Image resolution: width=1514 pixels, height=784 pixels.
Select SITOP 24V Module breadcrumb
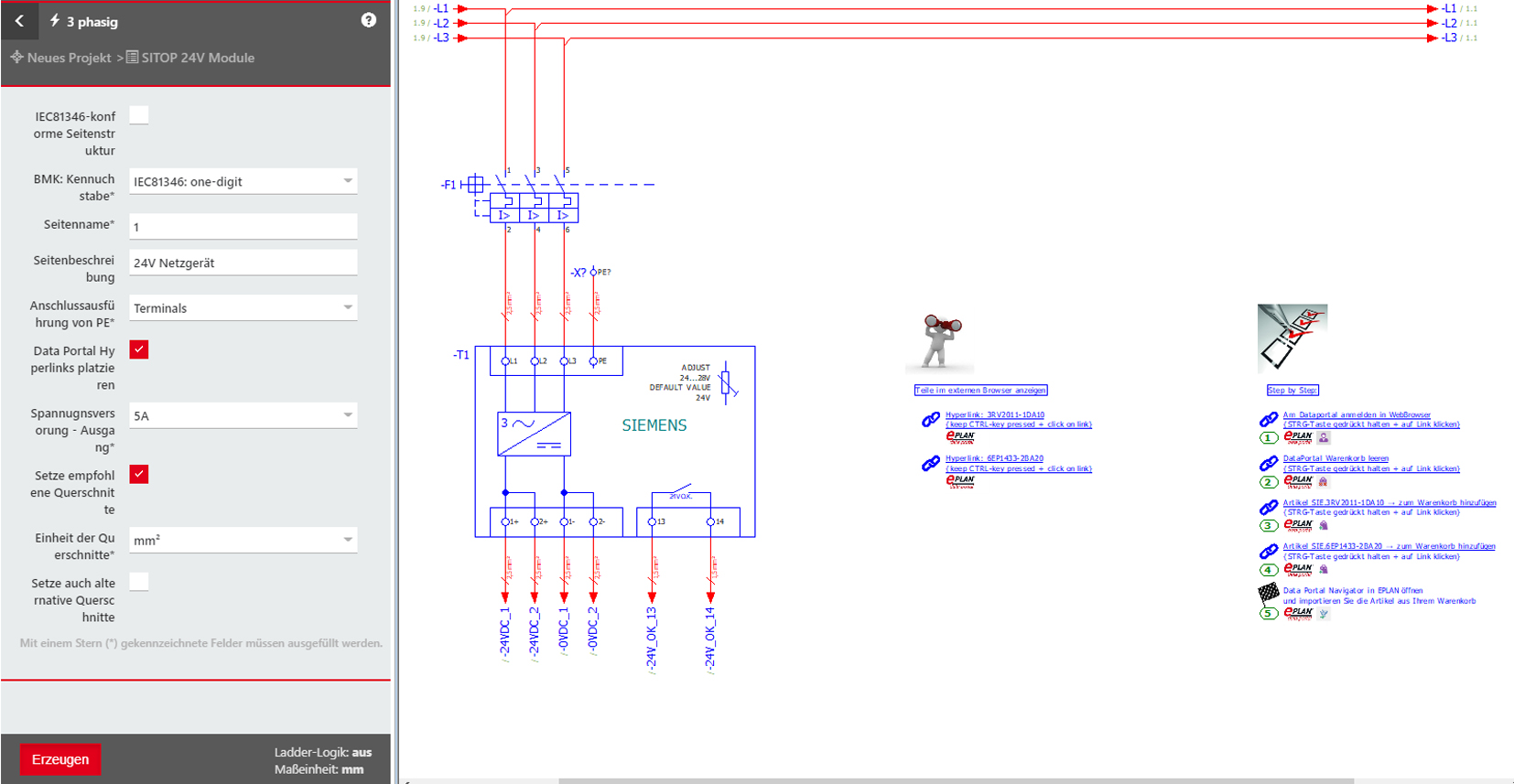coord(197,58)
